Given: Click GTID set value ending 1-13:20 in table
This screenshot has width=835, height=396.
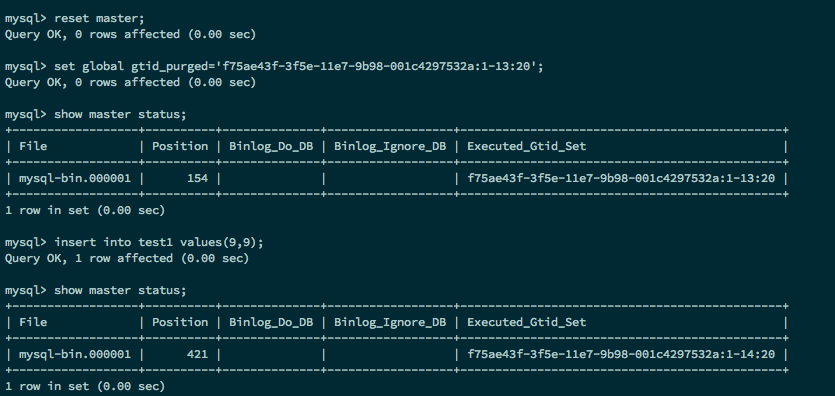Looking at the screenshot, I should point(621,178).
